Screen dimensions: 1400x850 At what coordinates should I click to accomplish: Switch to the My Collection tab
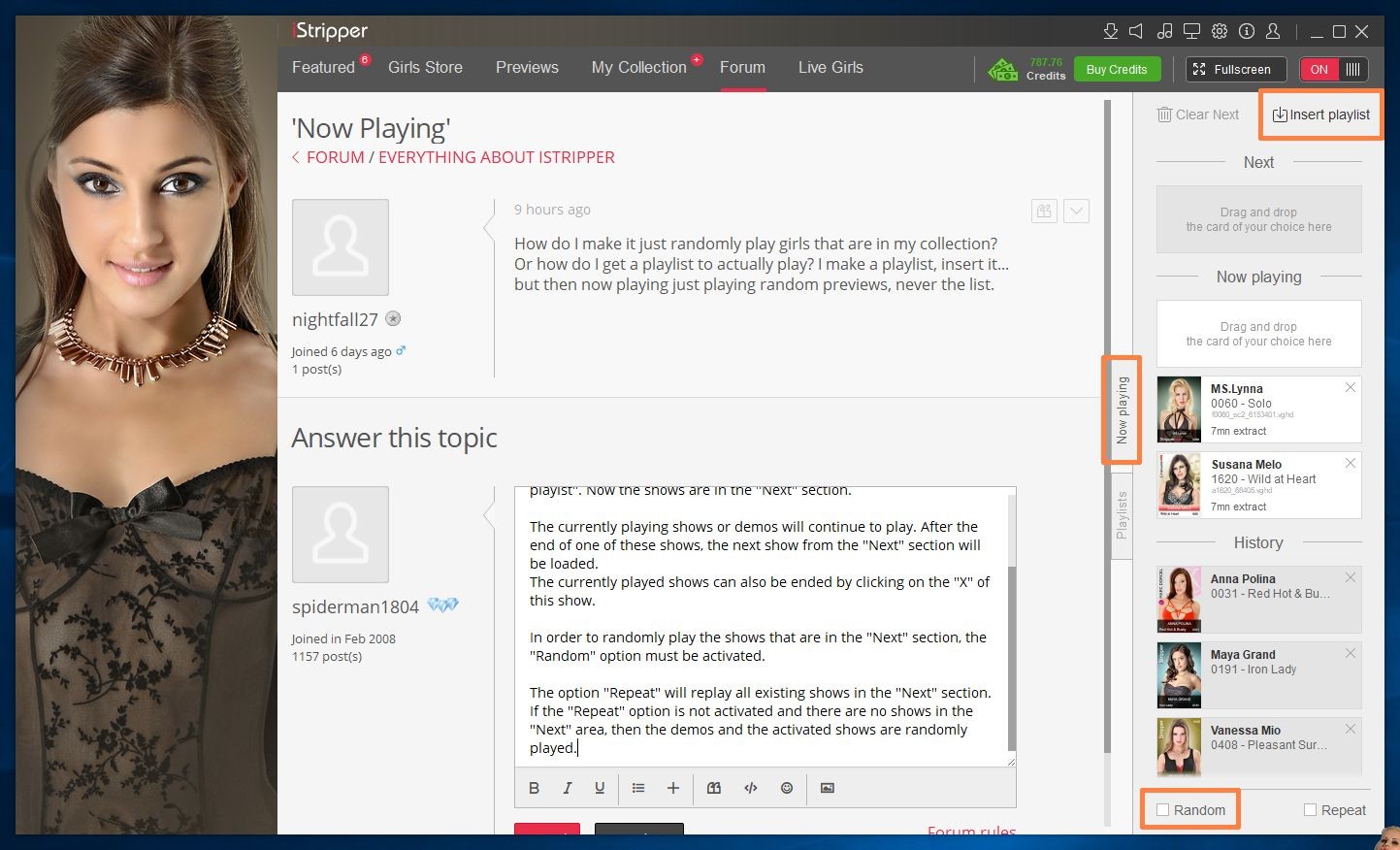click(x=638, y=67)
